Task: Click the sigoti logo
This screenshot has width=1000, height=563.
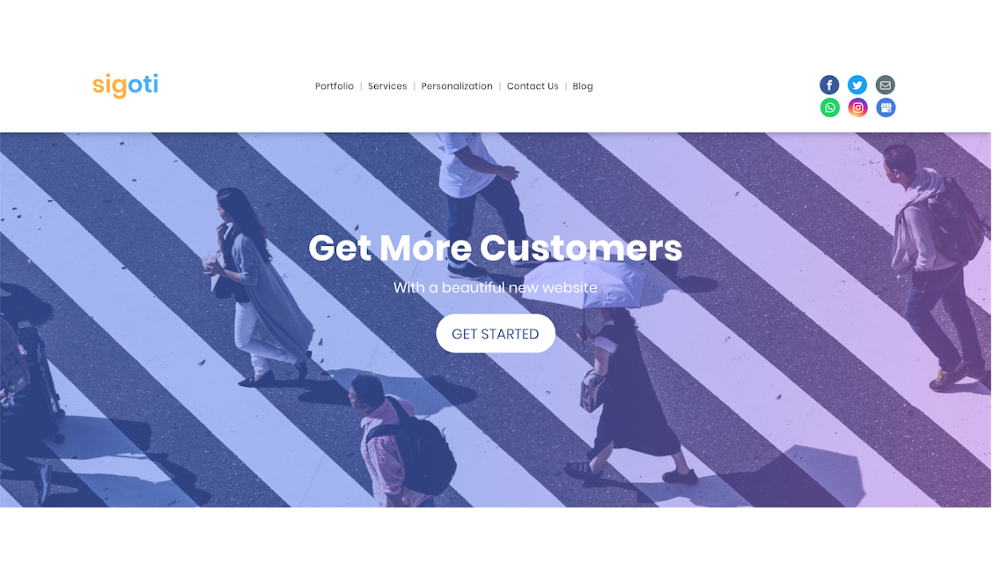Action: pos(126,85)
